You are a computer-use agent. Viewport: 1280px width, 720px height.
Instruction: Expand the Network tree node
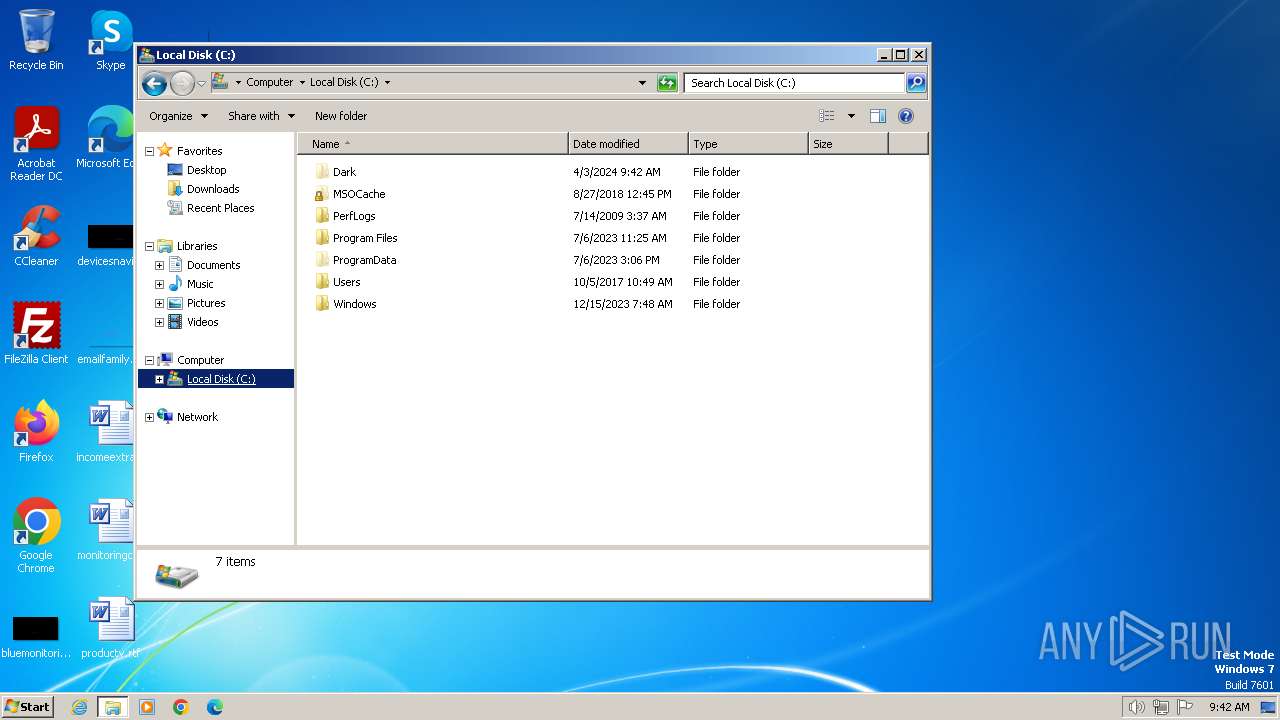pos(149,417)
